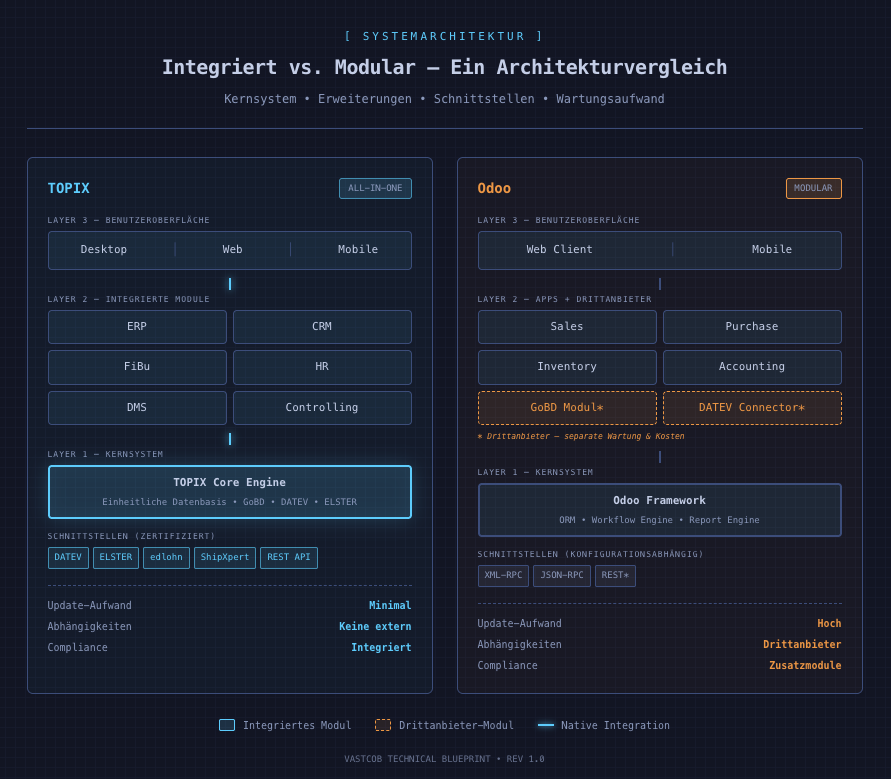Click the Integriertes Modul legend swatch
Image resolution: width=891 pixels, height=779 pixels.
[x=226, y=725]
